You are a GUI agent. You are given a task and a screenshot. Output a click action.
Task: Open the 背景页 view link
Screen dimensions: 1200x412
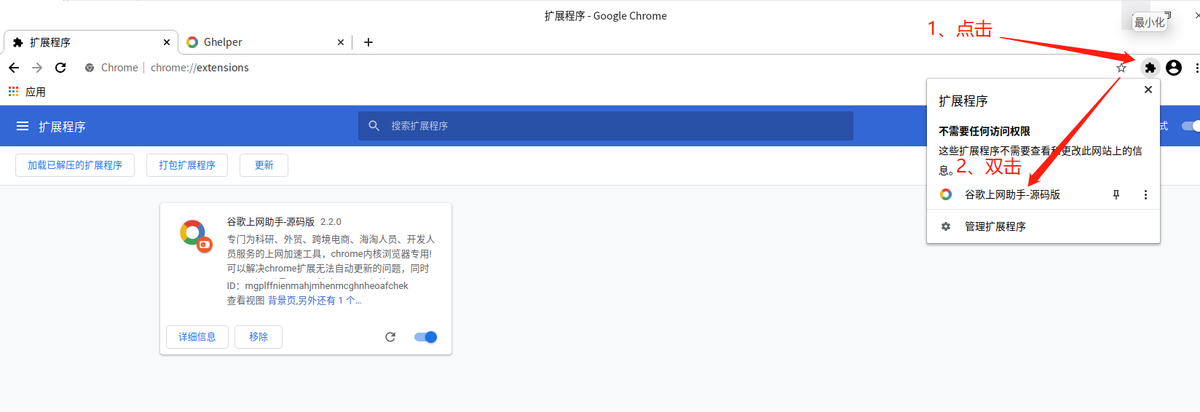coord(284,300)
